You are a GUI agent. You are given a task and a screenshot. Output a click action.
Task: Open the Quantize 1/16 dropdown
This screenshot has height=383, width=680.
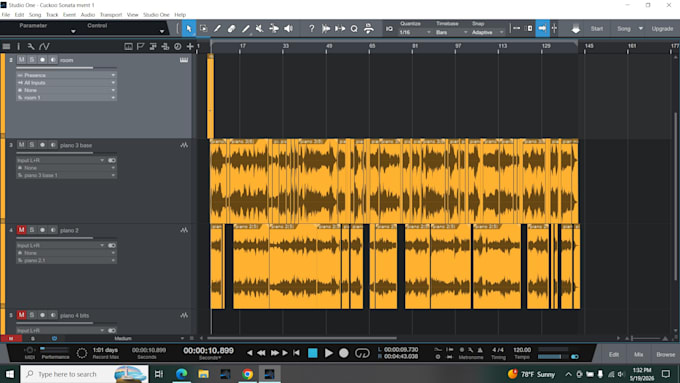click(x=415, y=33)
